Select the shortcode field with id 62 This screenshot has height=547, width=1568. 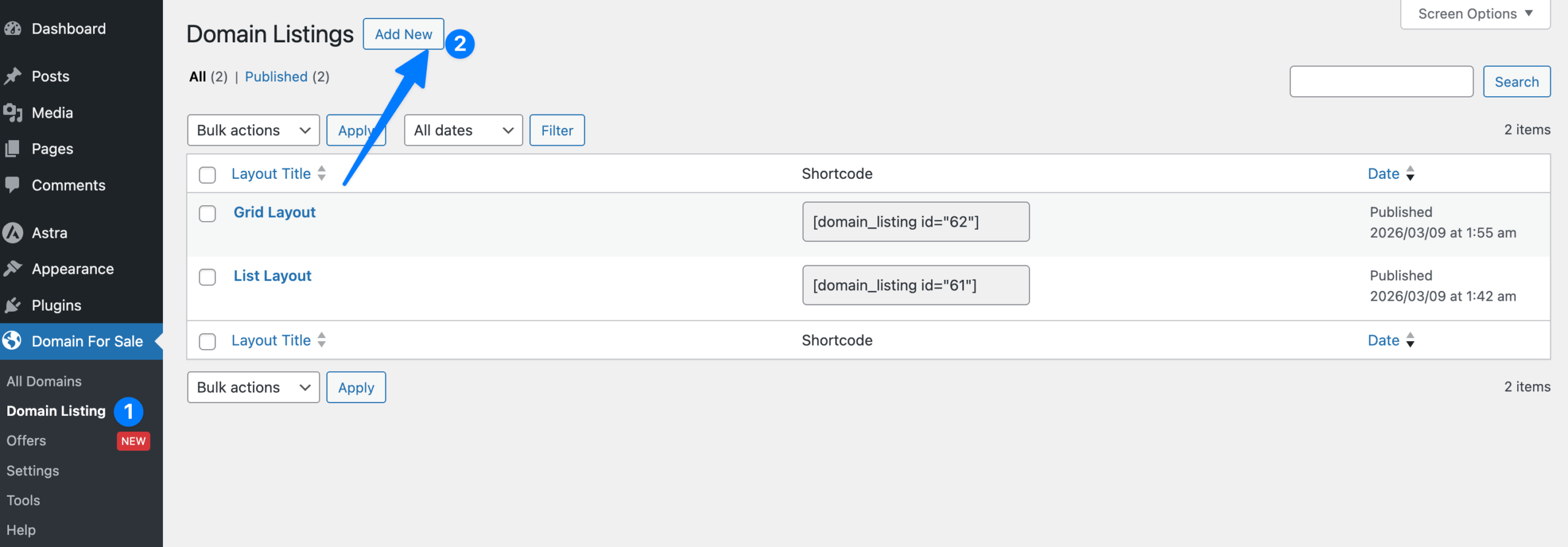pos(916,222)
